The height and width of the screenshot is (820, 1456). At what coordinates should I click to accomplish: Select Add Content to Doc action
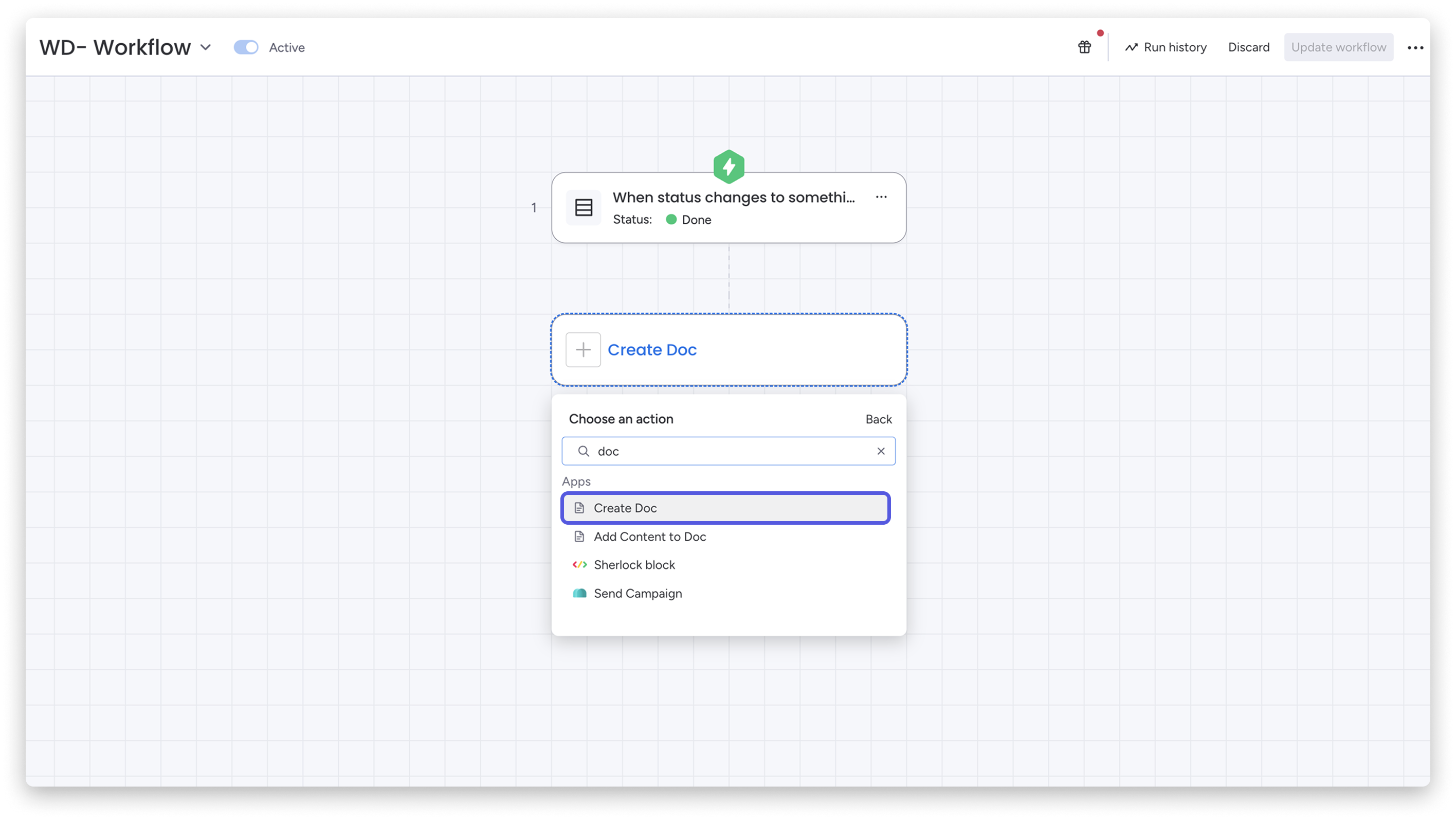point(649,536)
